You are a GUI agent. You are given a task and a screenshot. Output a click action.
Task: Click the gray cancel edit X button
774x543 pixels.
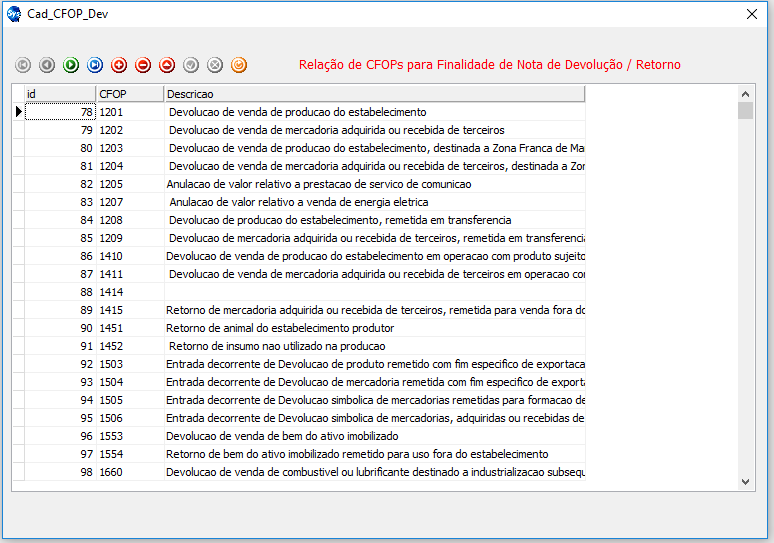point(215,65)
